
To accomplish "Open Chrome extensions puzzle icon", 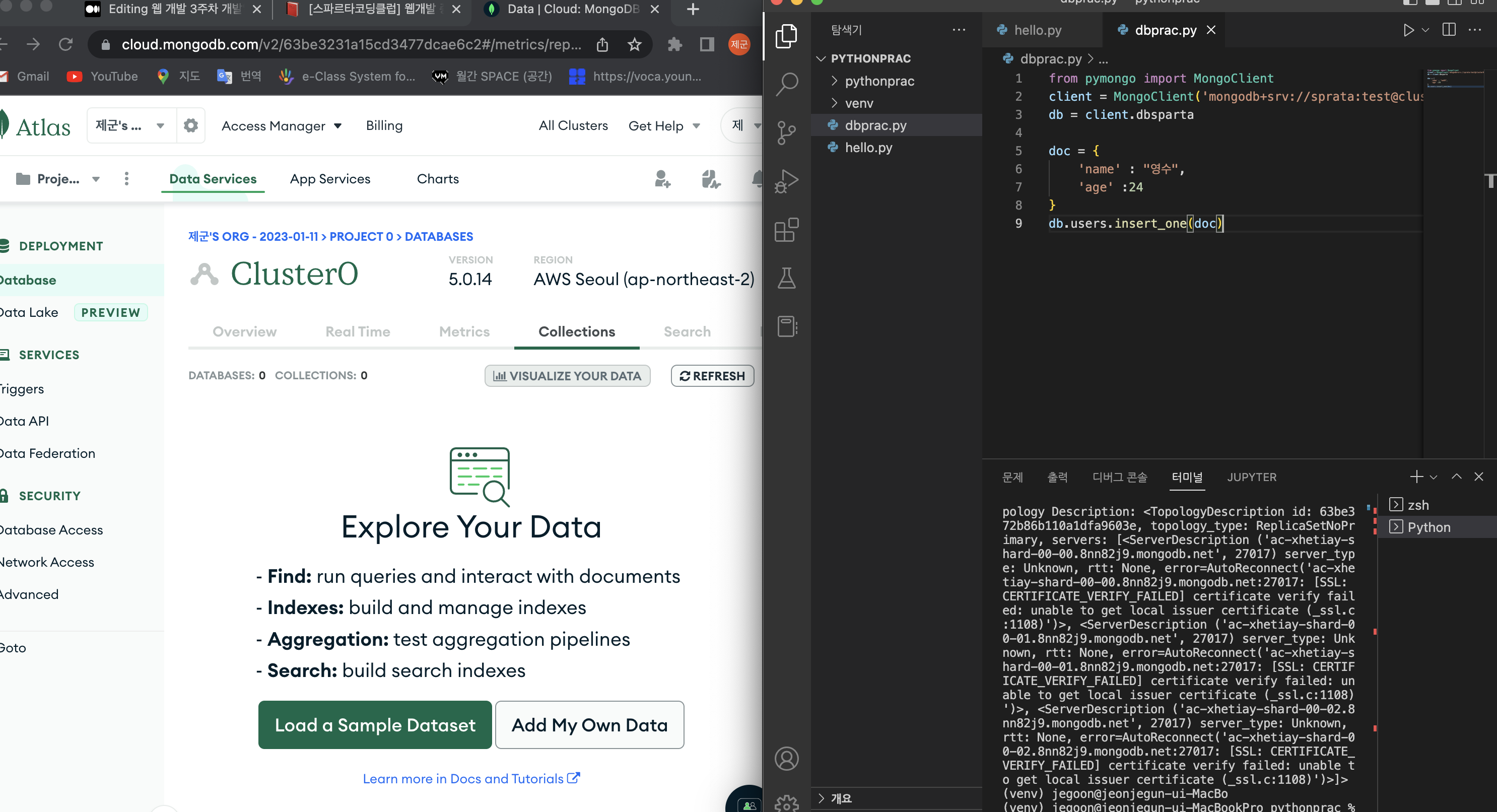I will tap(674, 44).
